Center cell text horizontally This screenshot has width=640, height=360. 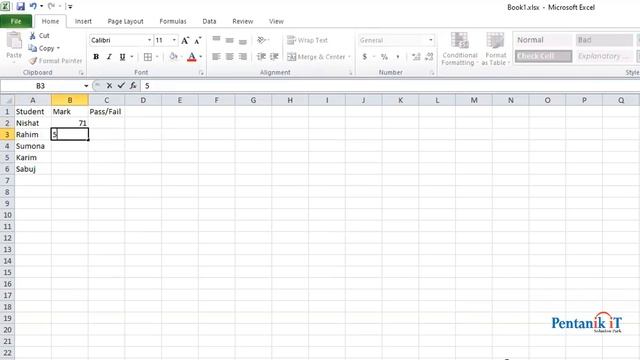pos(229,57)
